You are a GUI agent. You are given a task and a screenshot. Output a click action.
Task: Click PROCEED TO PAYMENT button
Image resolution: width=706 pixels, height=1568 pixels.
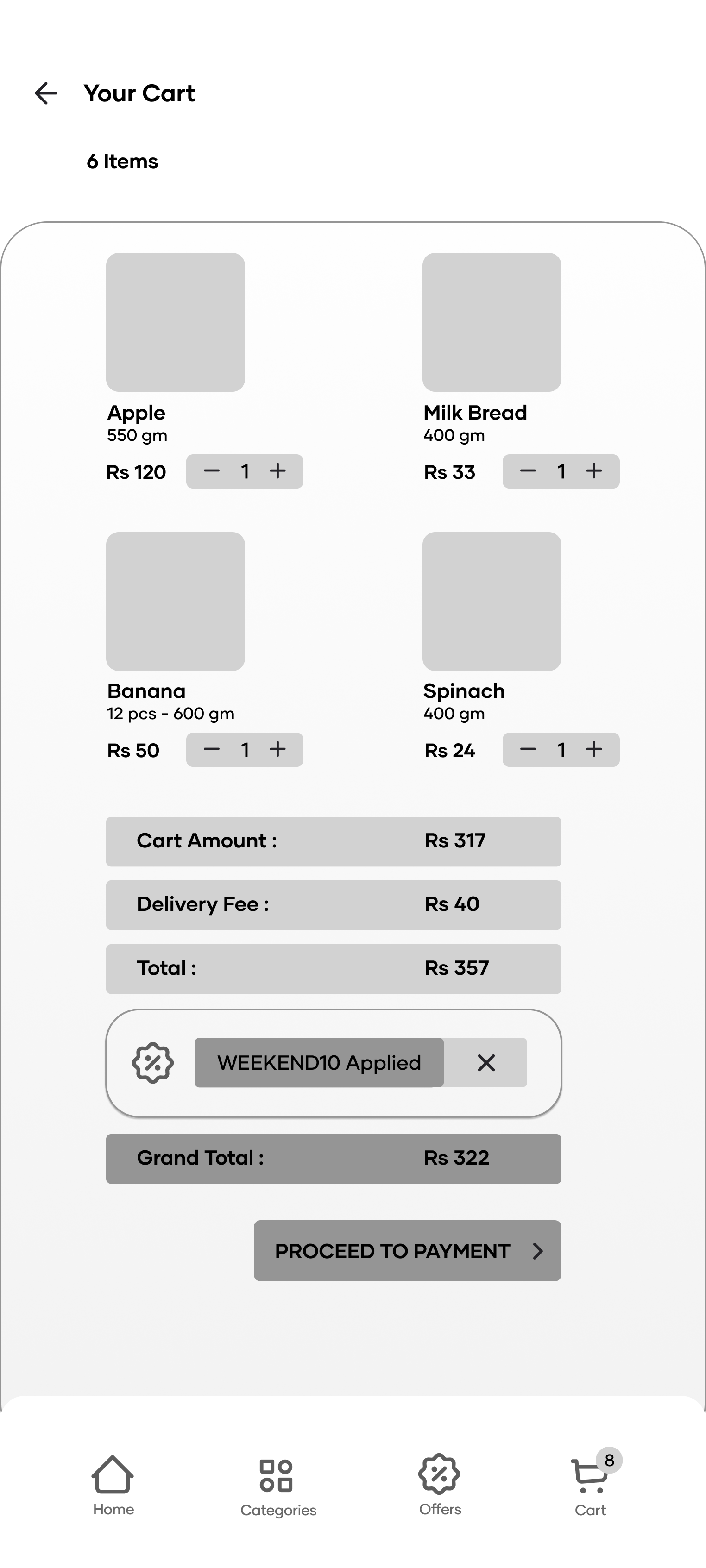click(x=408, y=1251)
